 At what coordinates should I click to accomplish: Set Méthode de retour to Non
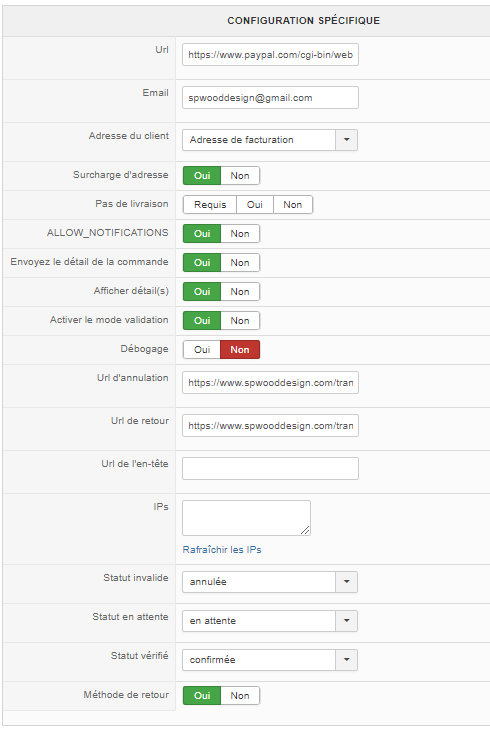coord(240,696)
